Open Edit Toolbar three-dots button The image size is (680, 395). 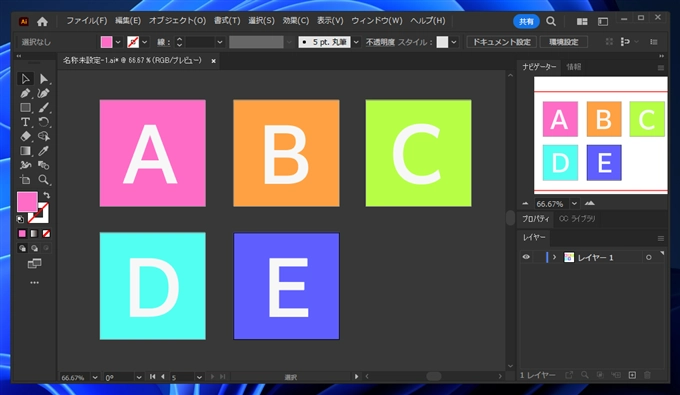click(34, 283)
